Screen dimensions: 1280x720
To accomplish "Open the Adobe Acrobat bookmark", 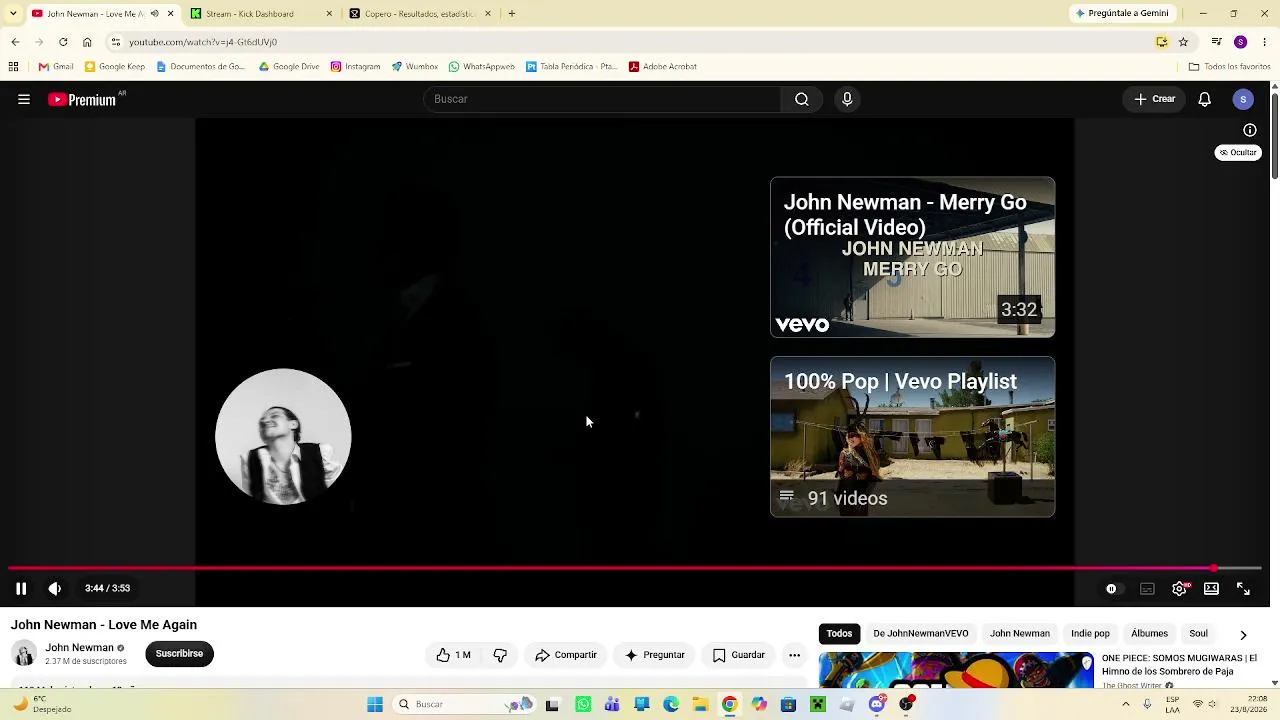I will (663, 67).
